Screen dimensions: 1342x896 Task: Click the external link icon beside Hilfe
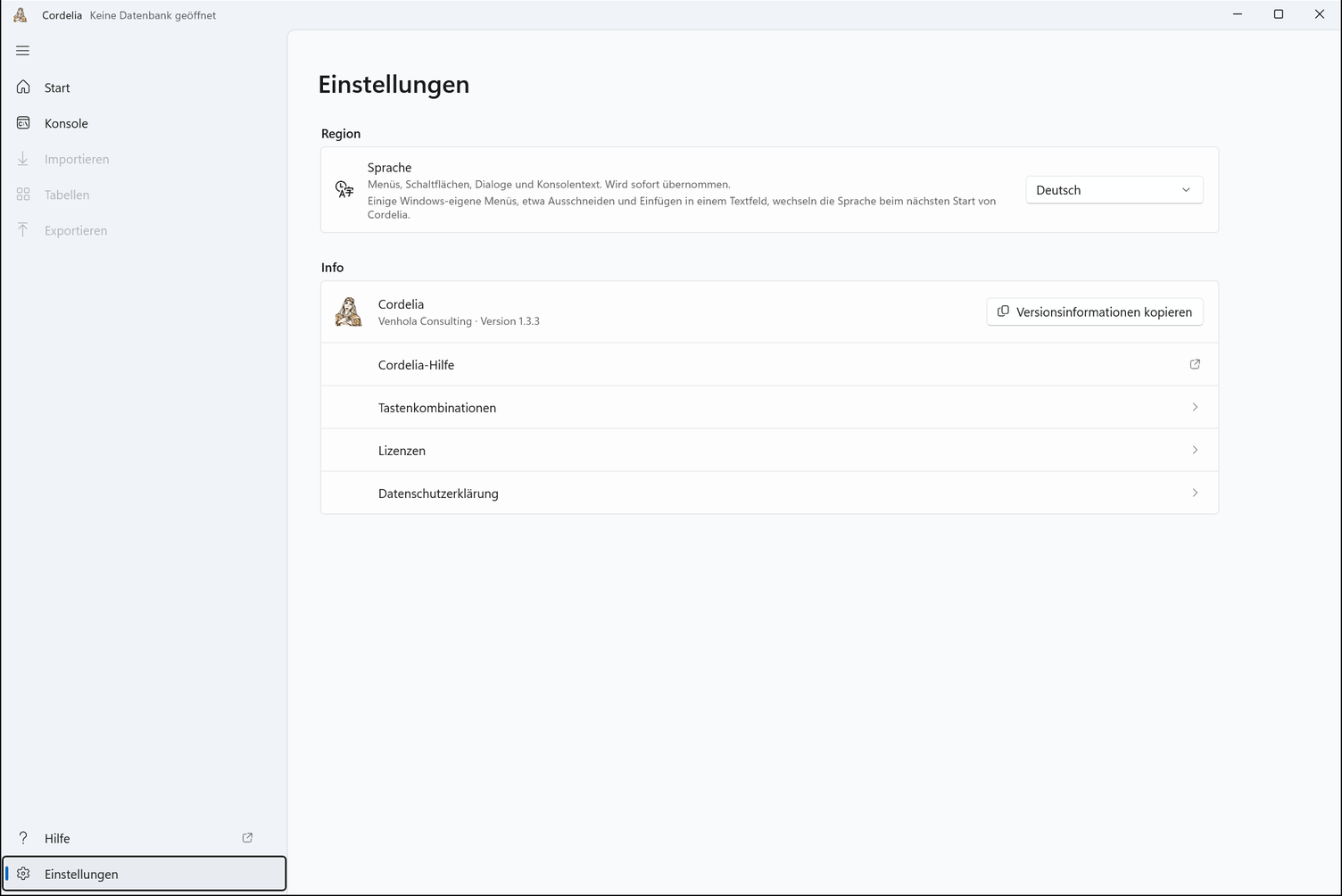click(247, 838)
